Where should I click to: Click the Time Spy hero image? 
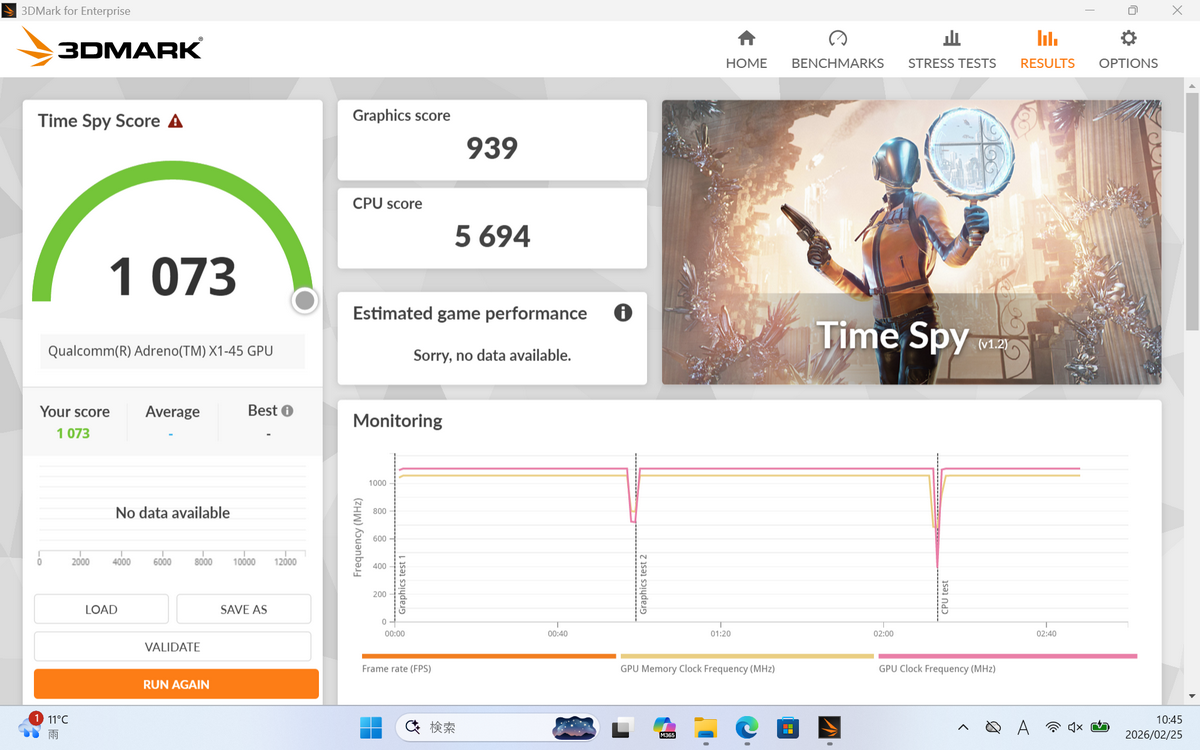pyautogui.click(x=911, y=242)
